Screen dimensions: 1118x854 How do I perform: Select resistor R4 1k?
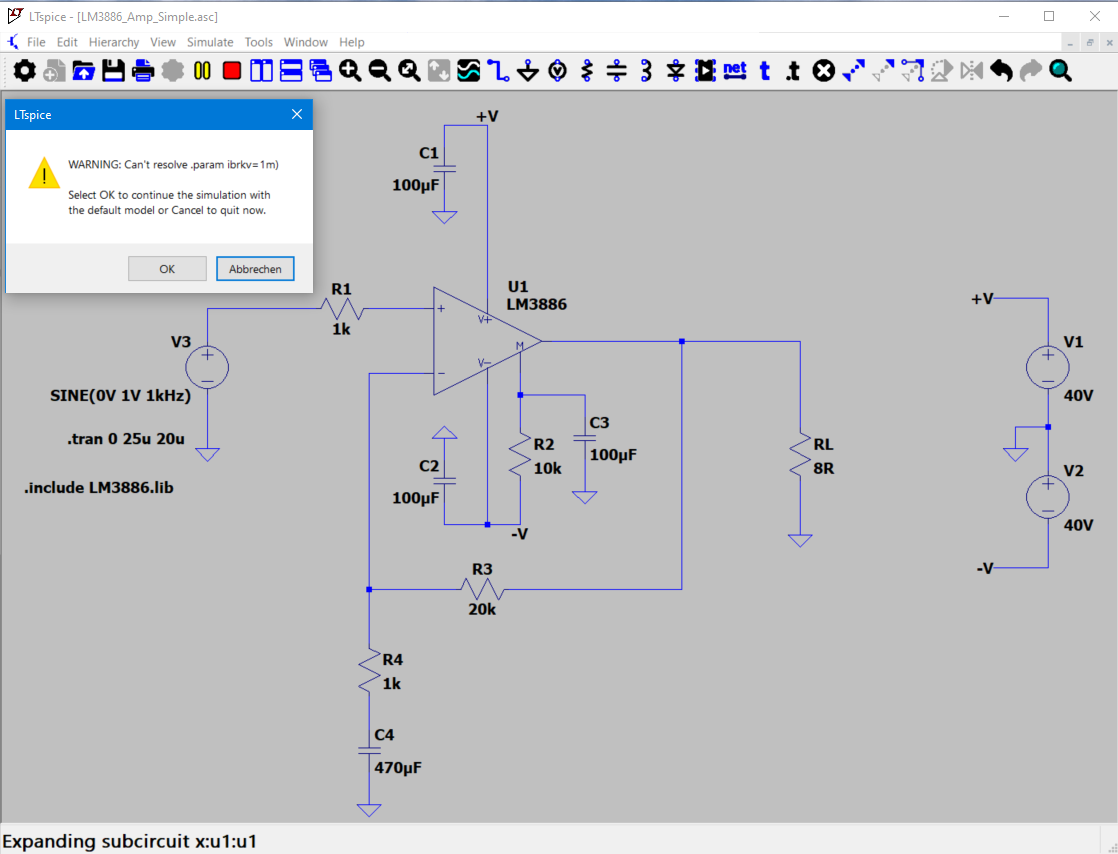369,670
